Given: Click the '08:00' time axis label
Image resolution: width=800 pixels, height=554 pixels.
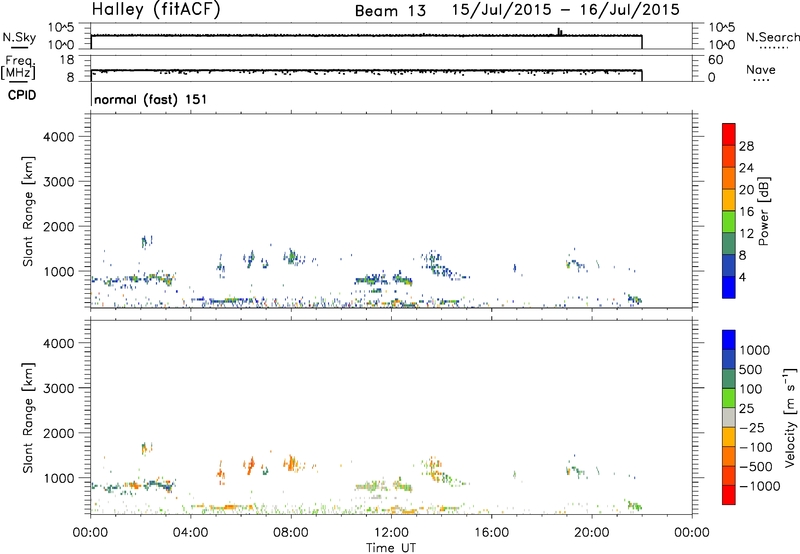Looking at the screenshot, I should [291, 533].
